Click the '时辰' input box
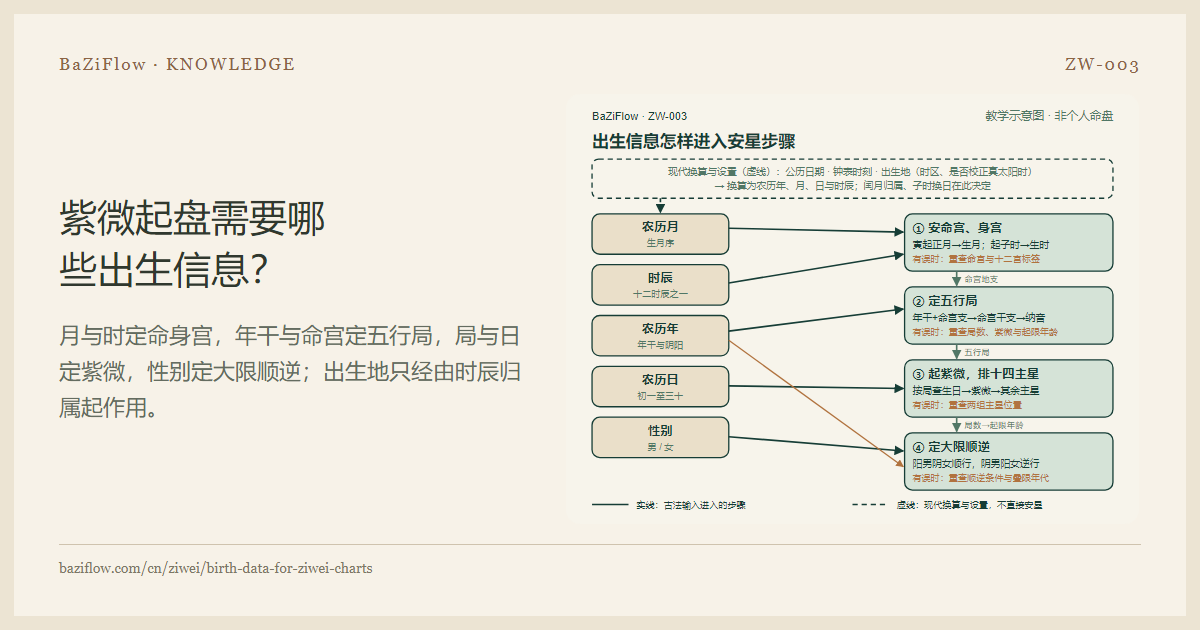Viewport: 1200px width, 630px height. (660, 285)
